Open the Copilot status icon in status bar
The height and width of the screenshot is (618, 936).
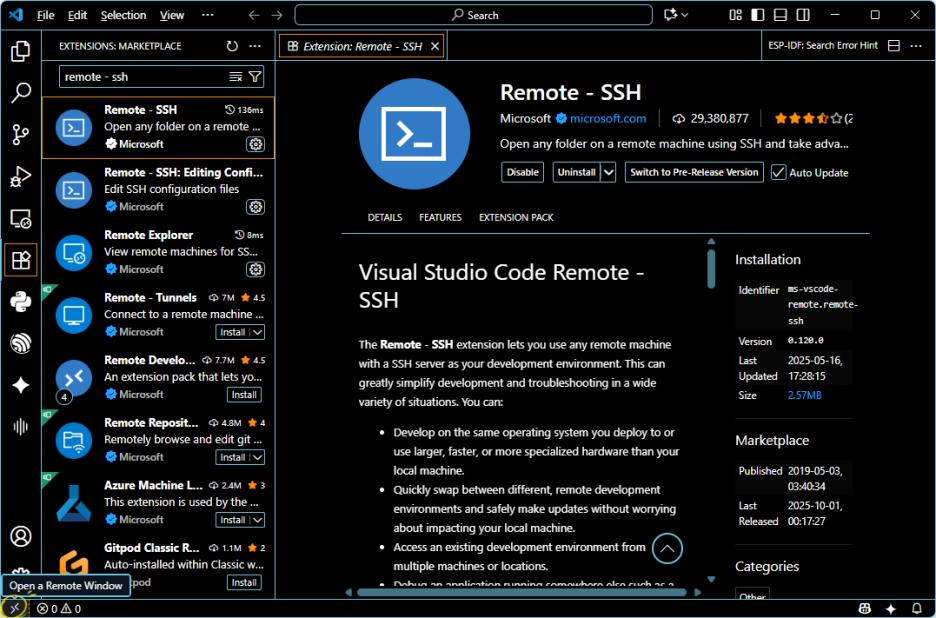tap(865, 609)
